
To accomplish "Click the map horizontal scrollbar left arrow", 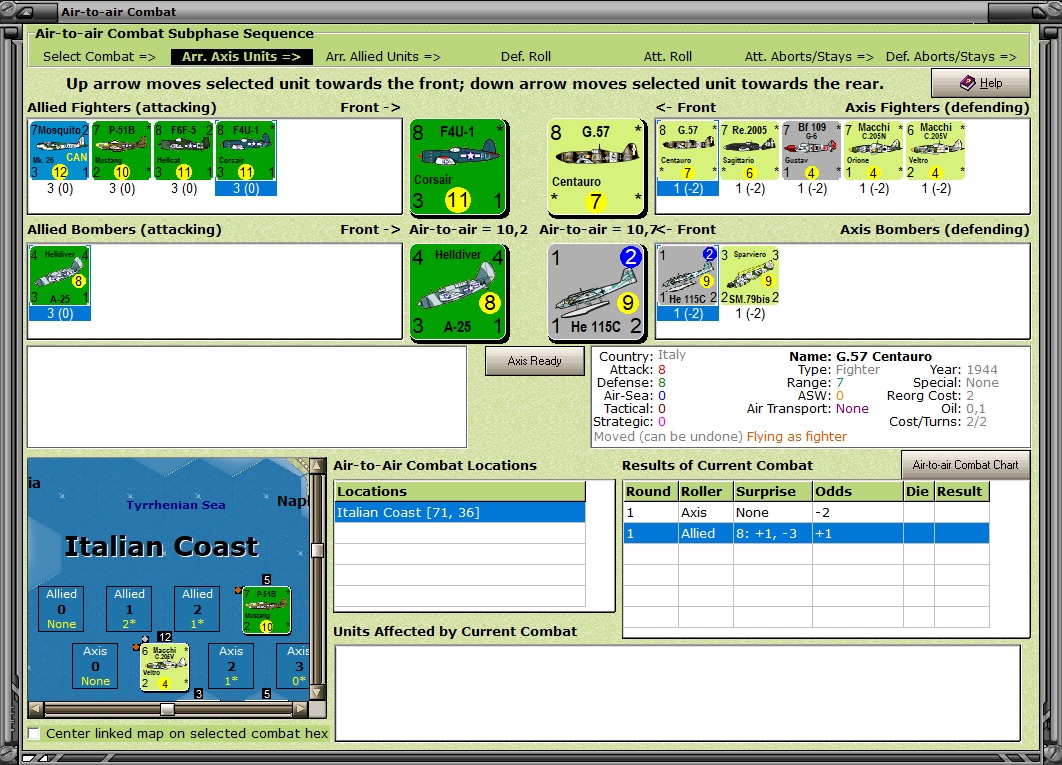I will click(36, 709).
